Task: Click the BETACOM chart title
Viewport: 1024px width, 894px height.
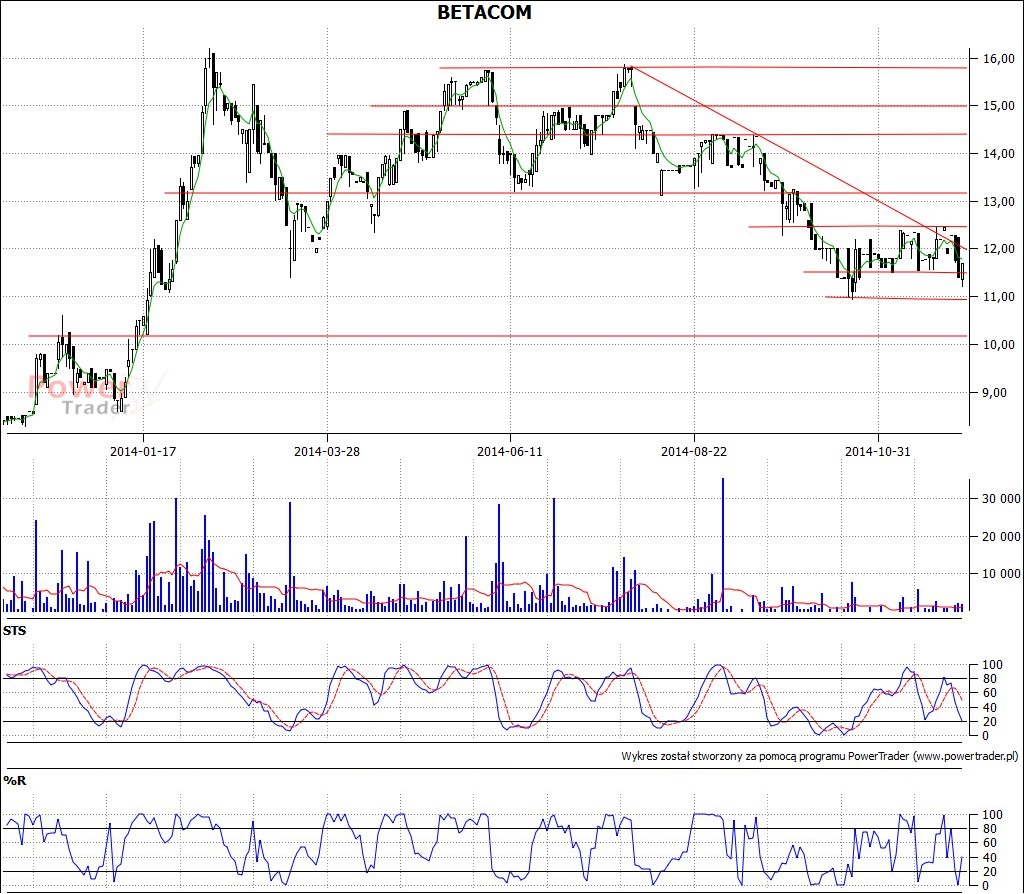Action: 484,12
